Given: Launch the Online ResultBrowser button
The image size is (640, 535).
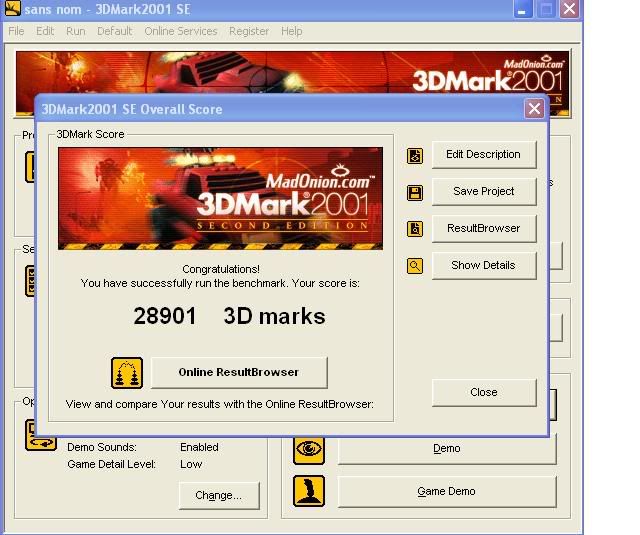Looking at the screenshot, I should (x=239, y=373).
